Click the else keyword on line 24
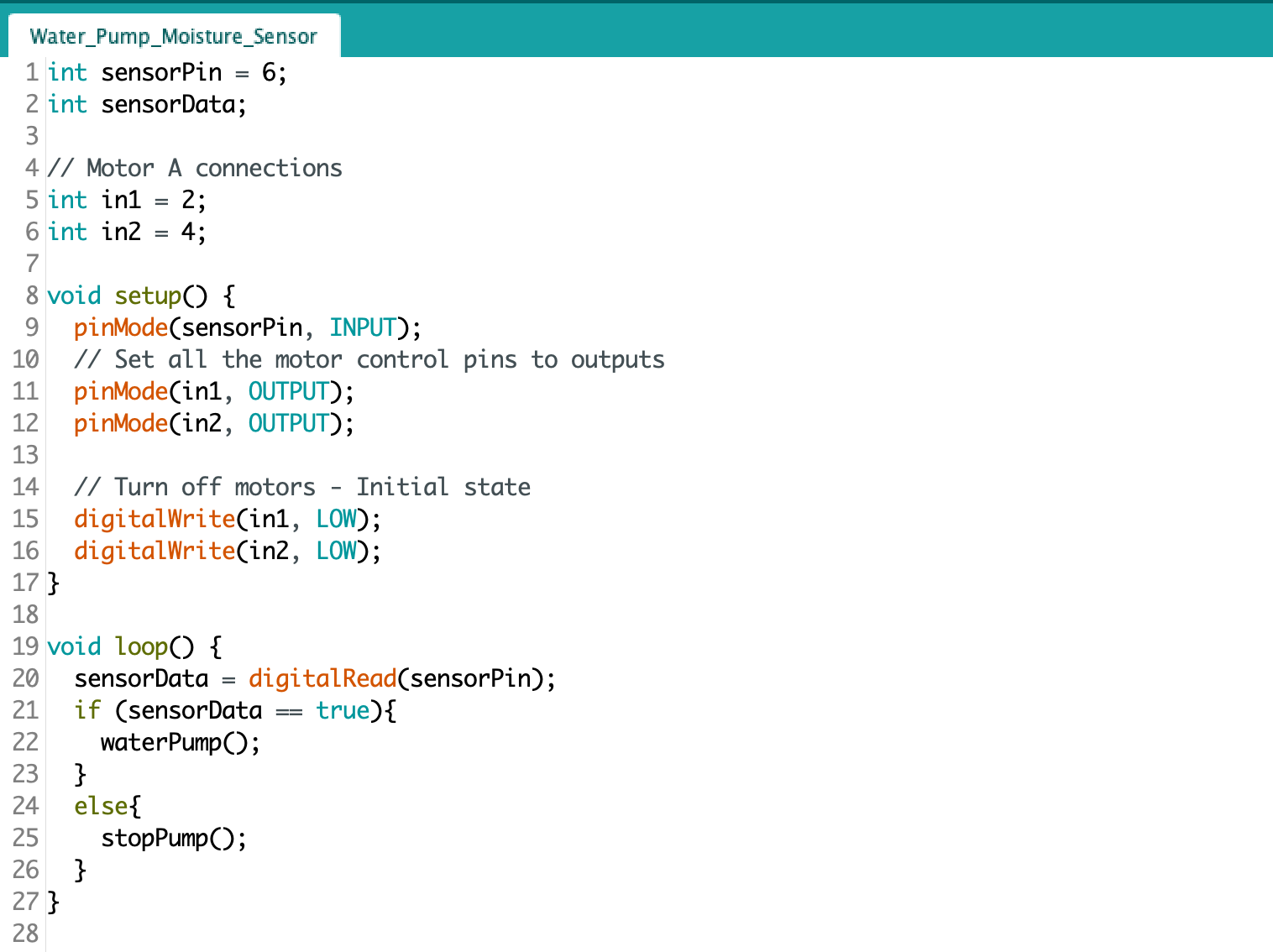This screenshot has width=1273, height=952. pyautogui.click(x=100, y=806)
